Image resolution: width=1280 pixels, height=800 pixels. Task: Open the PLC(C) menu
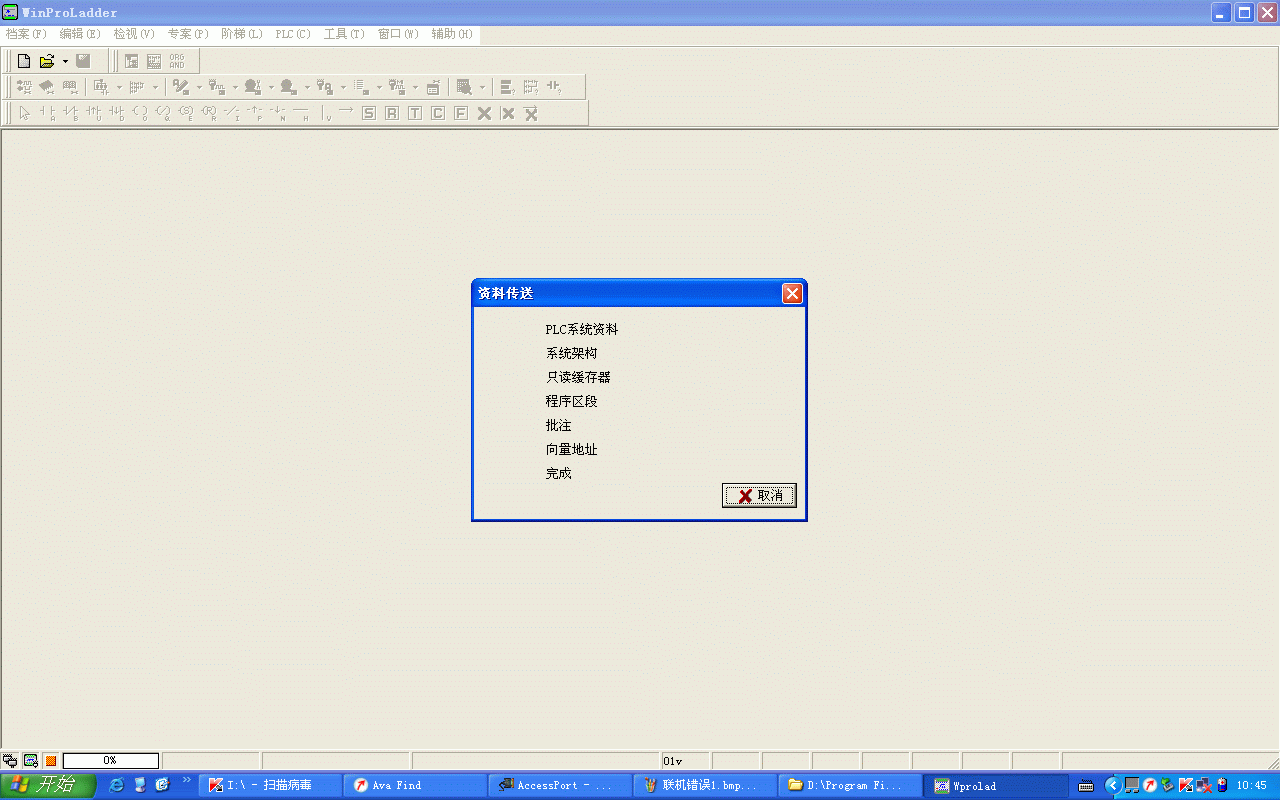(293, 34)
